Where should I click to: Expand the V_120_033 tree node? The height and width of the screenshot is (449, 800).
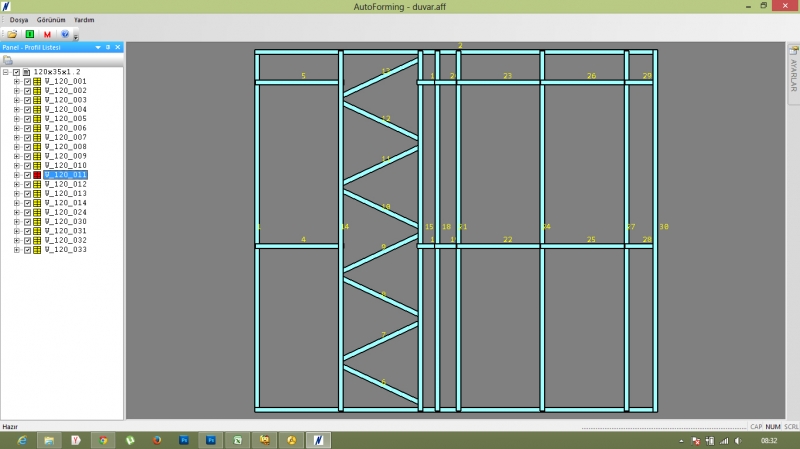[17, 250]
